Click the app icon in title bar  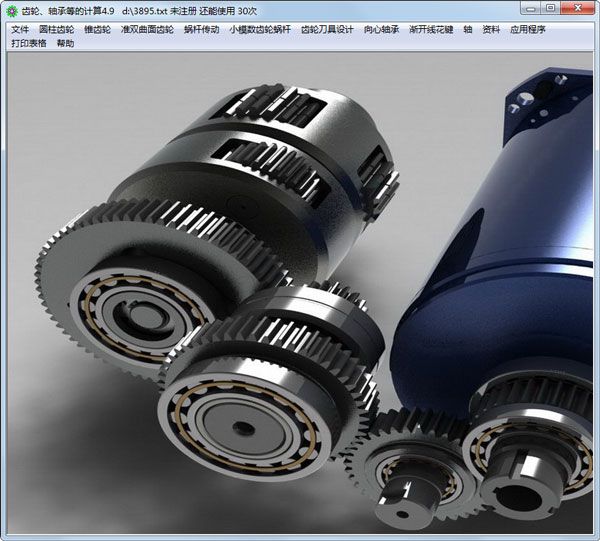[11, 10]
